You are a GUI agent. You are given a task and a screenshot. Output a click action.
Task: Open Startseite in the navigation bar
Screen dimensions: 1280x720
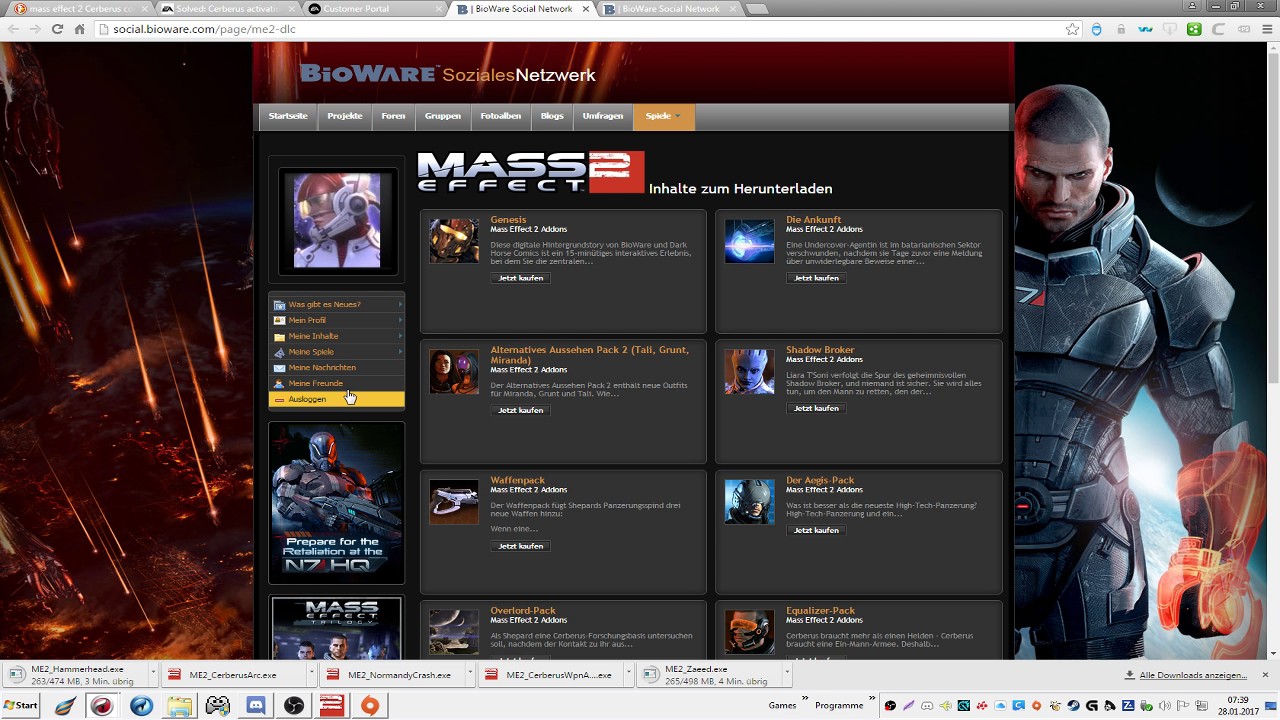288,116
